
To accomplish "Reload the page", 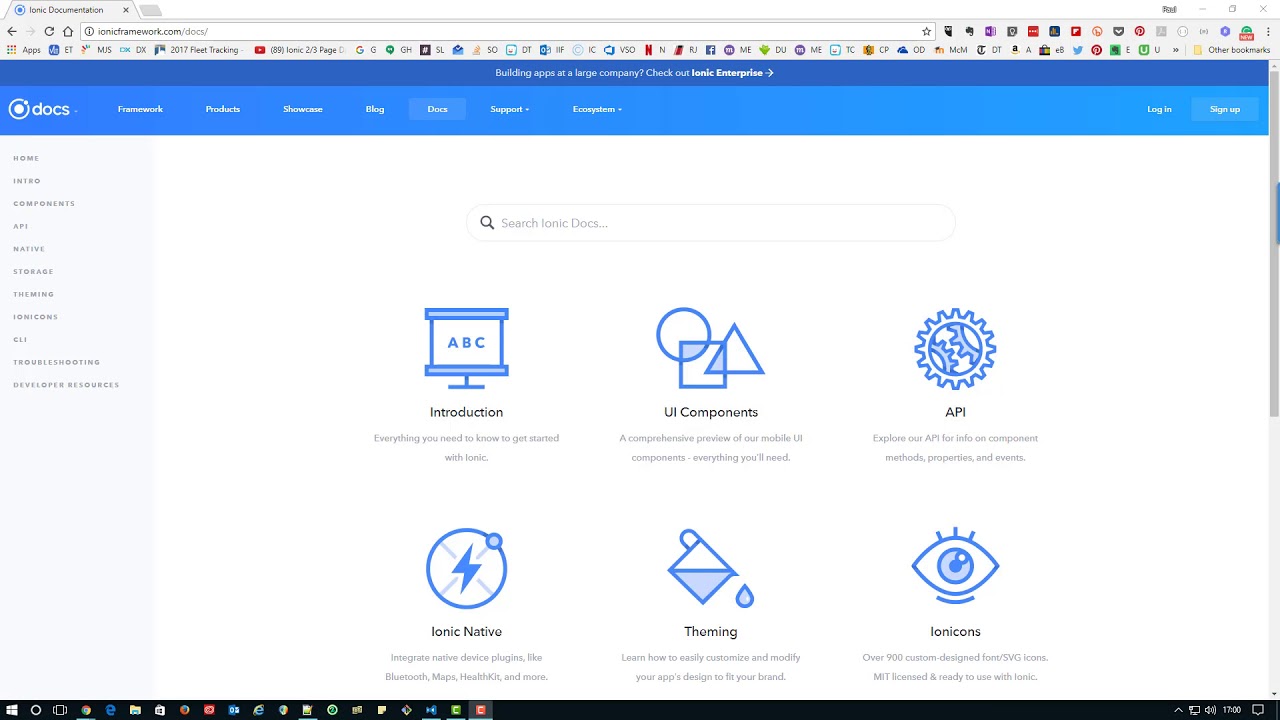I will 49,31.
